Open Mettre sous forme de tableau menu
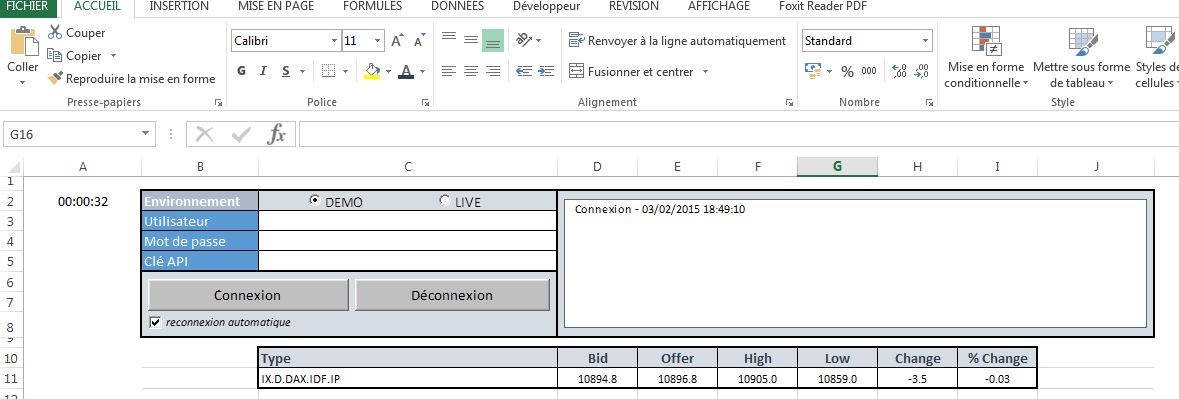Image resolution: width=1179 pixels, height=399 pixels. pyautogui.click(x=1081, y=57)
